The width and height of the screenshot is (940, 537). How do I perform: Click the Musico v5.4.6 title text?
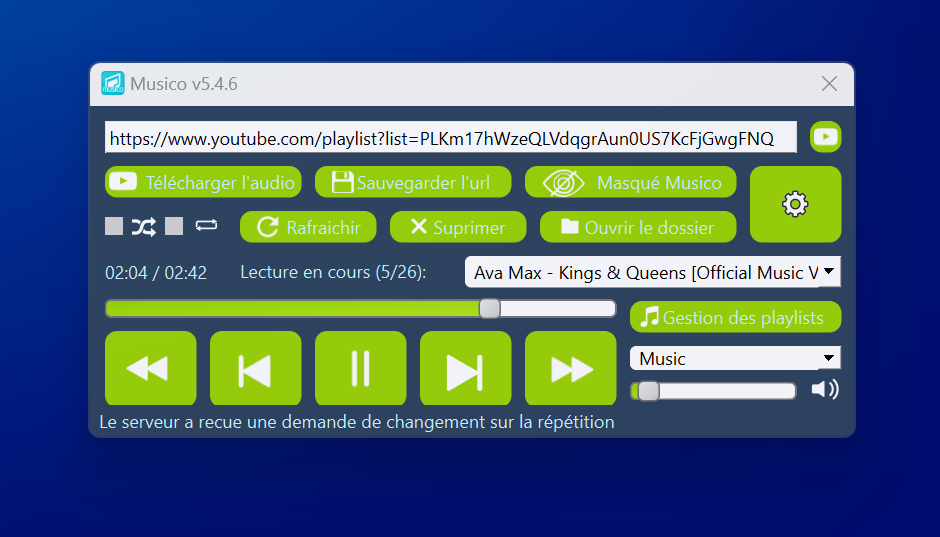coord(183,84)
